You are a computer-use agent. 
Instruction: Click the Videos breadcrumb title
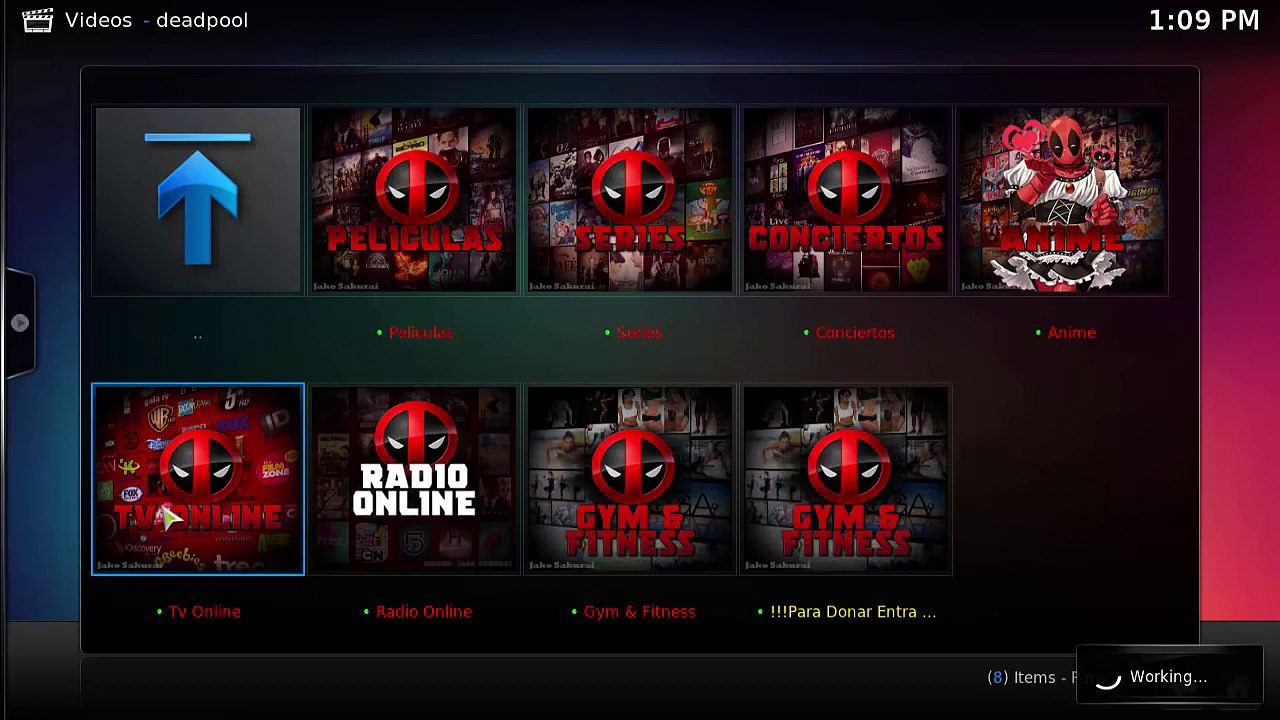(x=98, y=20)
